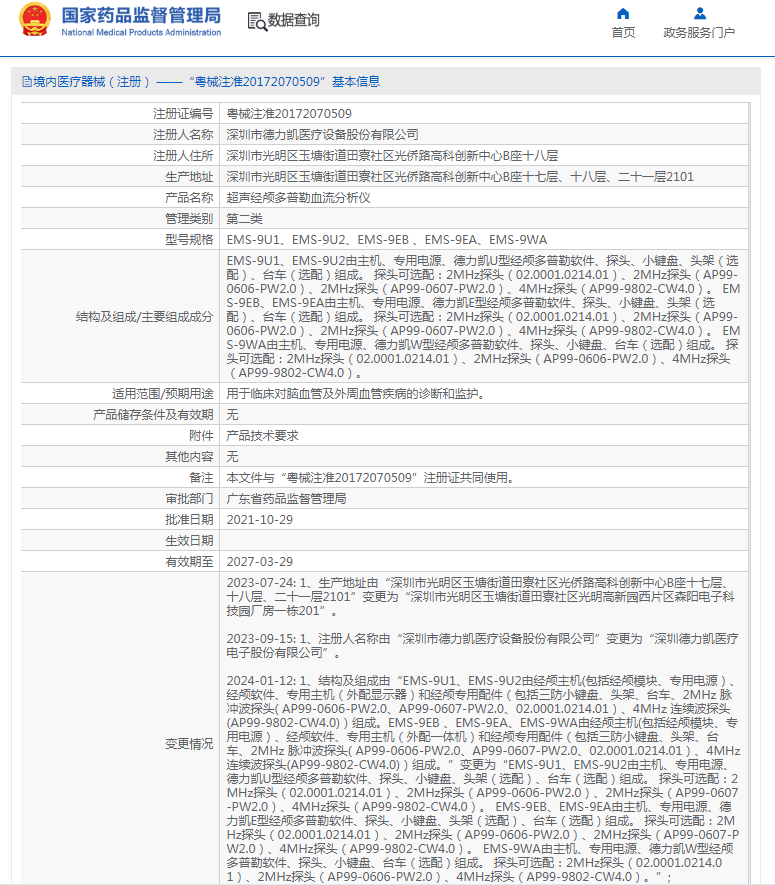
Task: Select the 注册人名称 label cell
Action: [120, 134]
